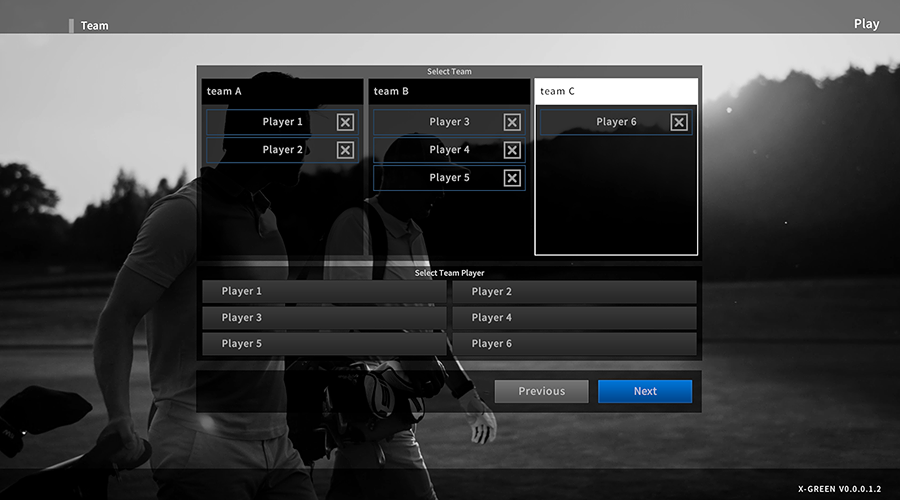Pick Player 5 from bottom list
900x500 pixels.
click(324, 343)
